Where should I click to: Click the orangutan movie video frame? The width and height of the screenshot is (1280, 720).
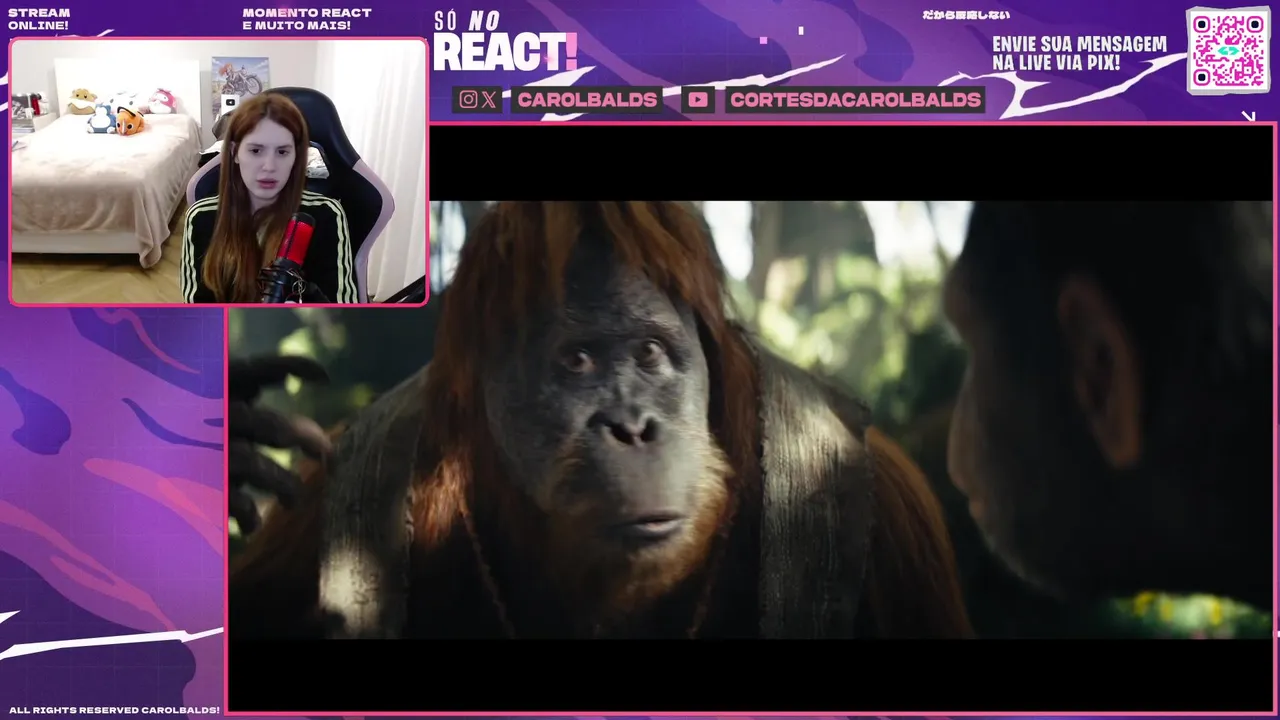(751, 418)
